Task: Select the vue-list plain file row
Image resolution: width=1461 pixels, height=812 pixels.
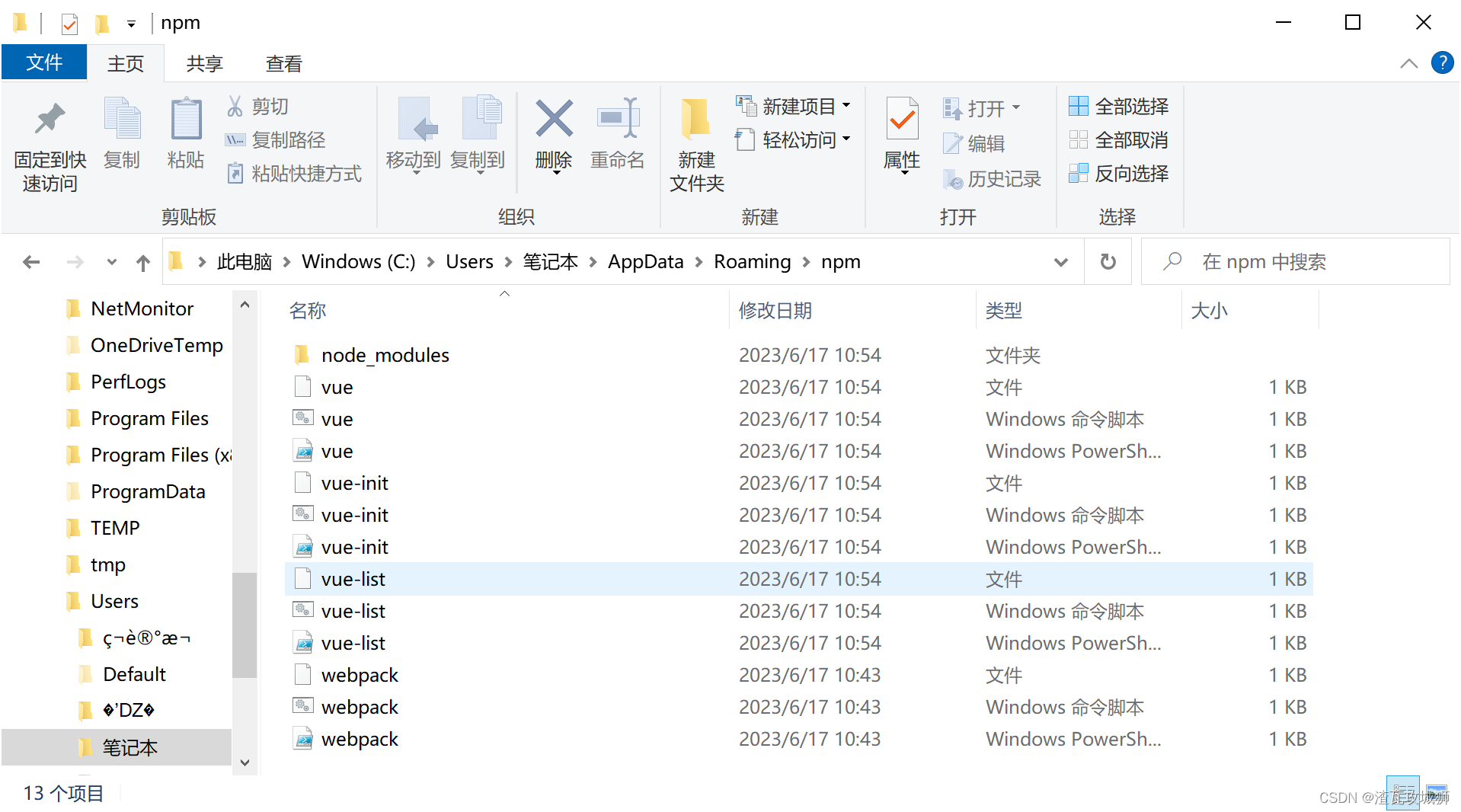Action: [x=798, y=580]
